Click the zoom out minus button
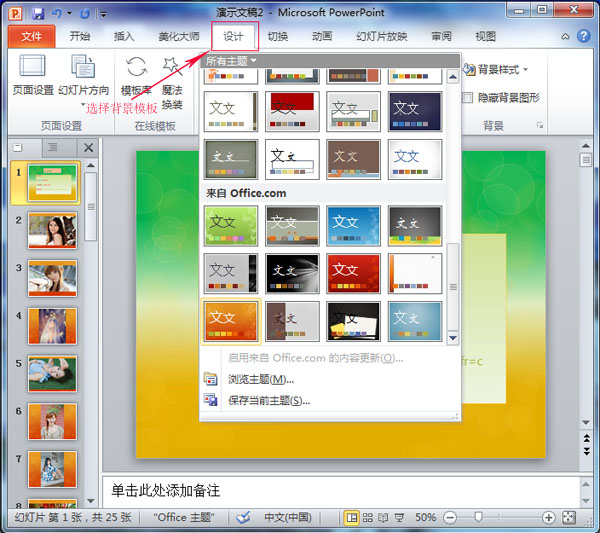Screen dimensions: 600x533 pyautogui.click(x=450, y=518)
